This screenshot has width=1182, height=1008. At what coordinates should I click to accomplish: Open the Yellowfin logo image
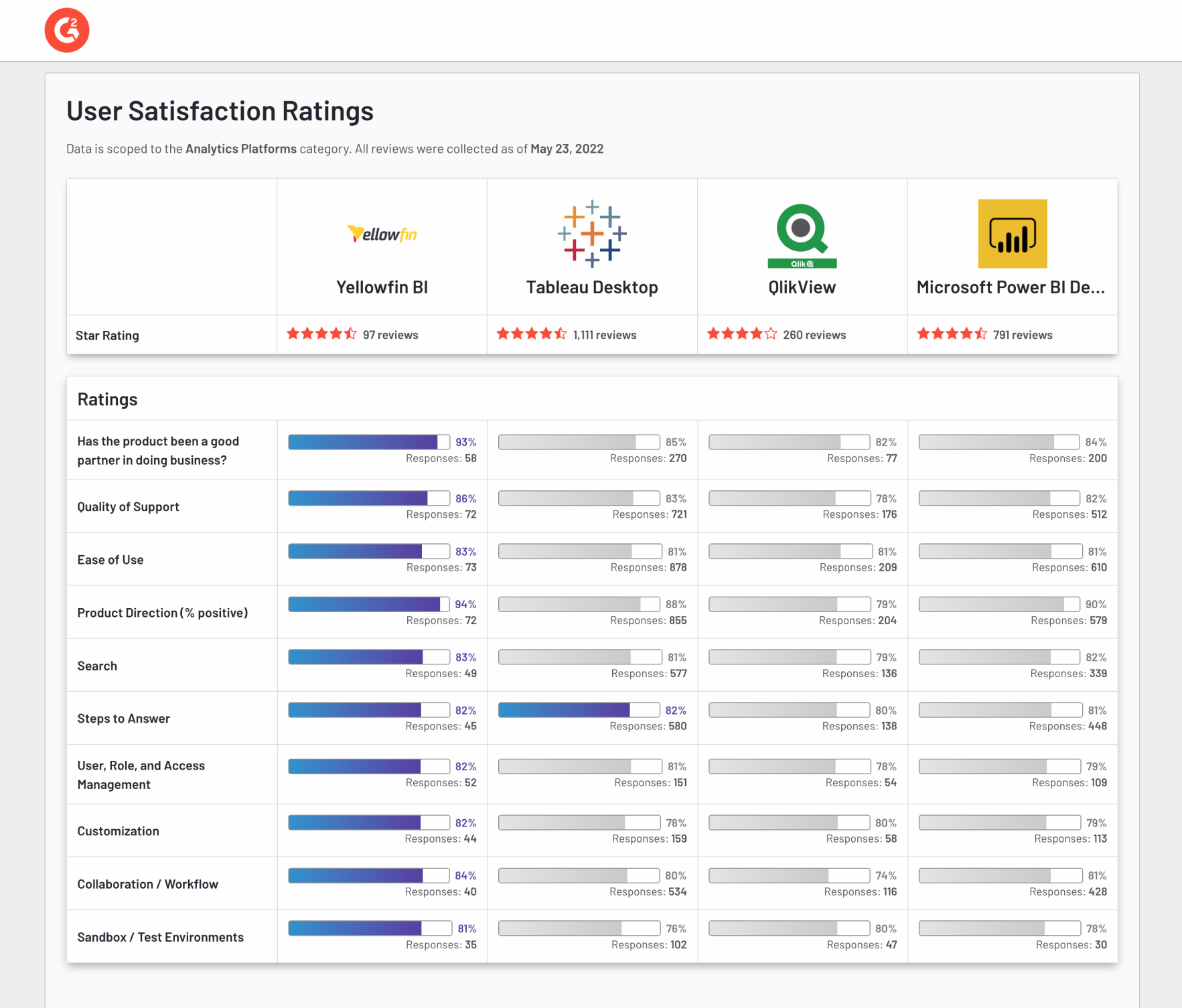(x=382, y=234)
